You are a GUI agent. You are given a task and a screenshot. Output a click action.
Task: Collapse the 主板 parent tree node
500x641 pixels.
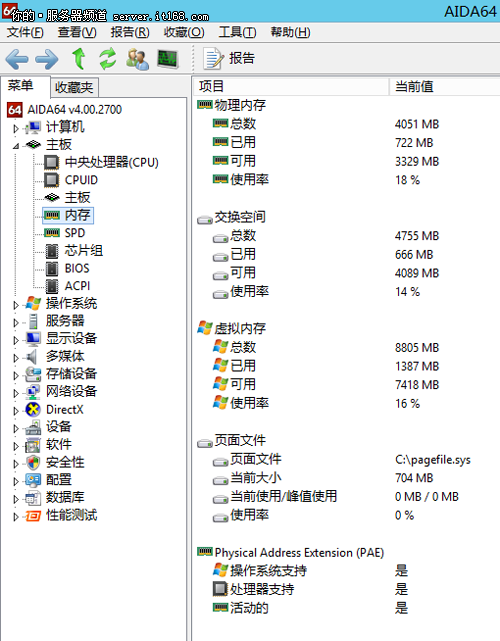(16, 146)
